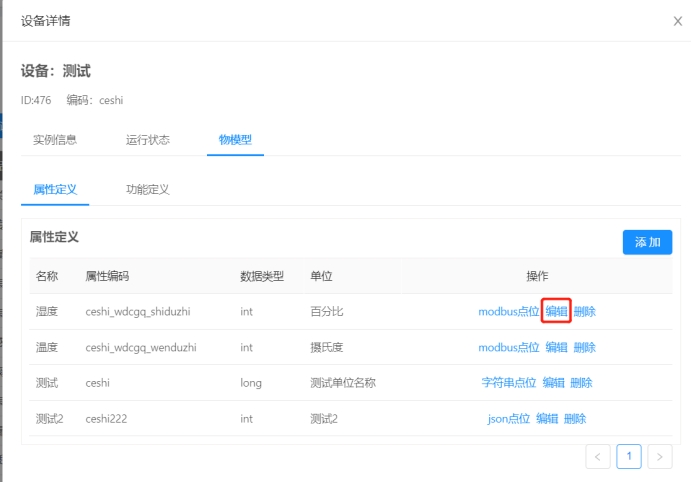Delete the 湿度 property
The image size is (692, 483).
pyautogui.click(x=585, y=312)
